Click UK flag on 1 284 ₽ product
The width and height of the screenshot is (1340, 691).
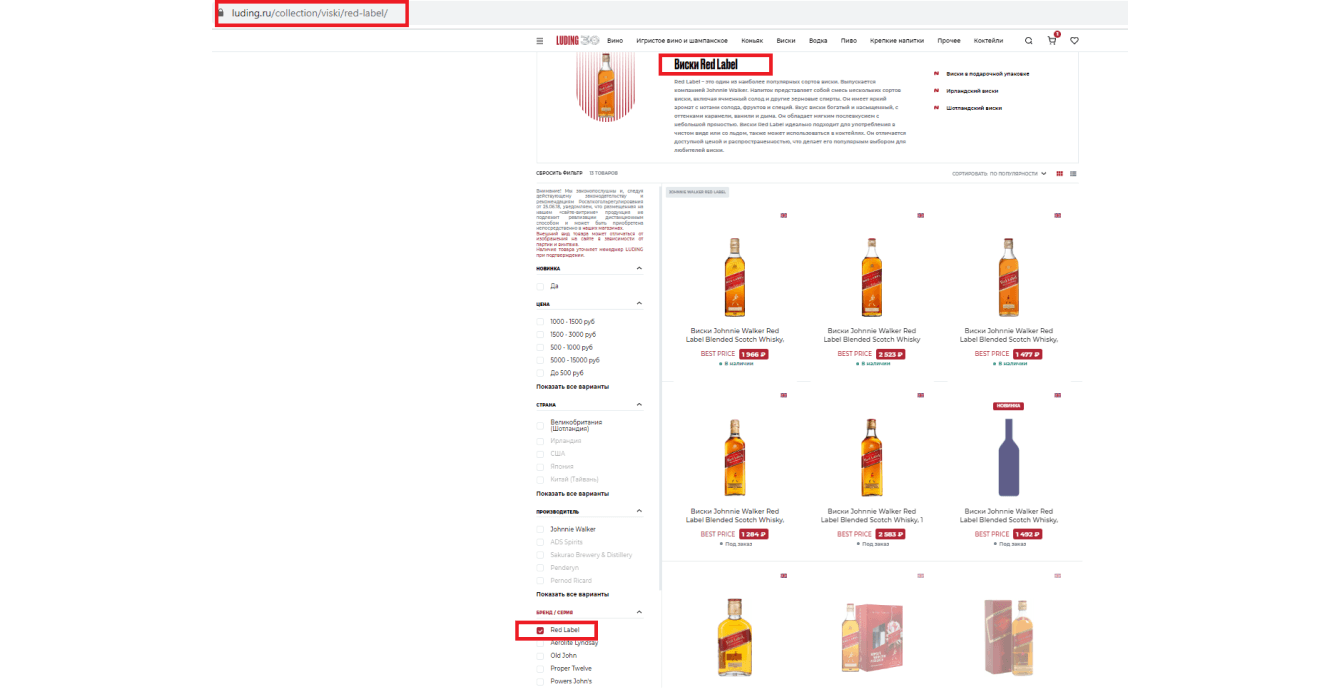coord(783,395)
